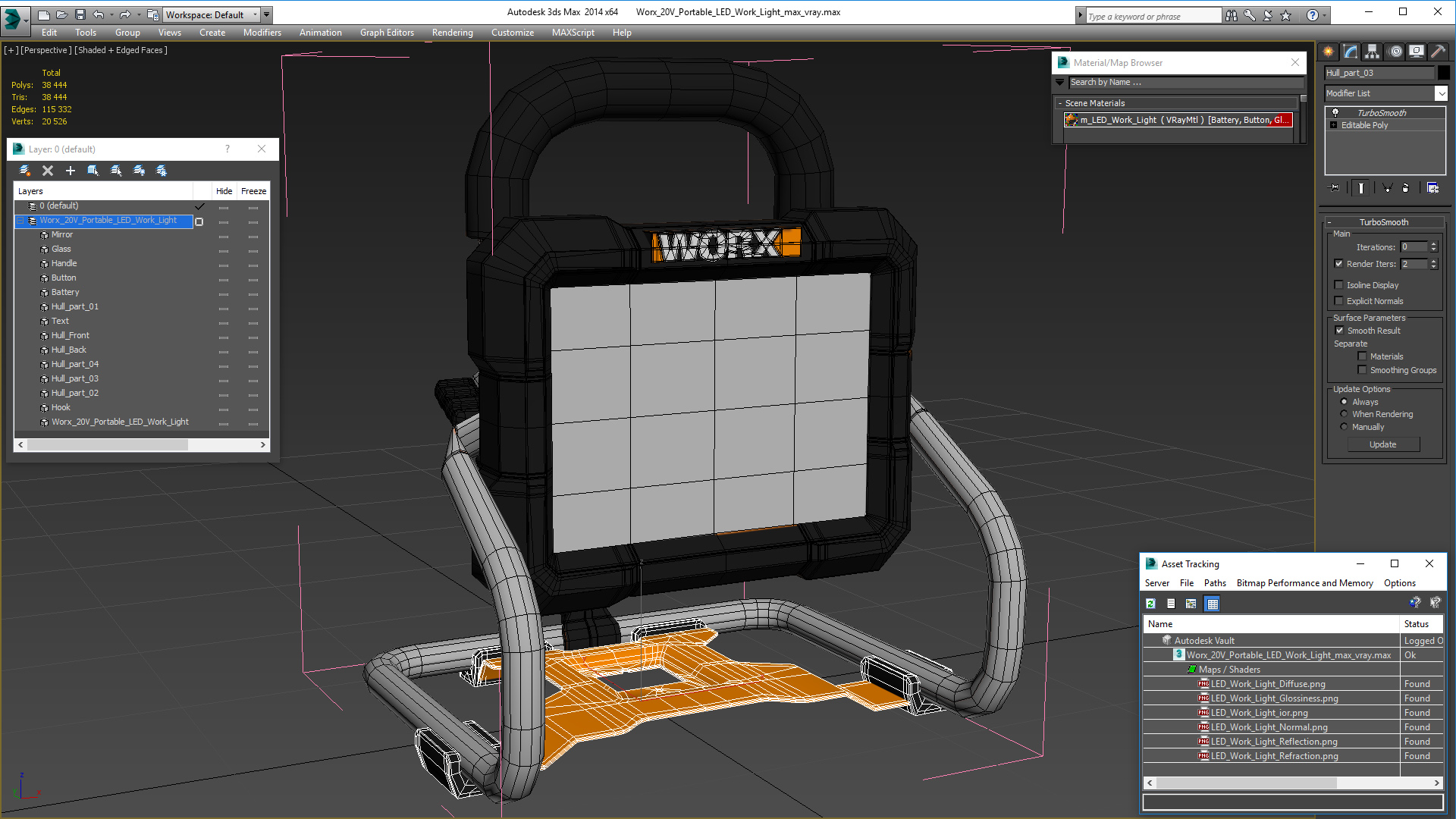Image resolution: width=1456 pixels, height=819 pixels.
Task: Open Favorites star icon in InfoCenter
Action: pos(1286,15)
